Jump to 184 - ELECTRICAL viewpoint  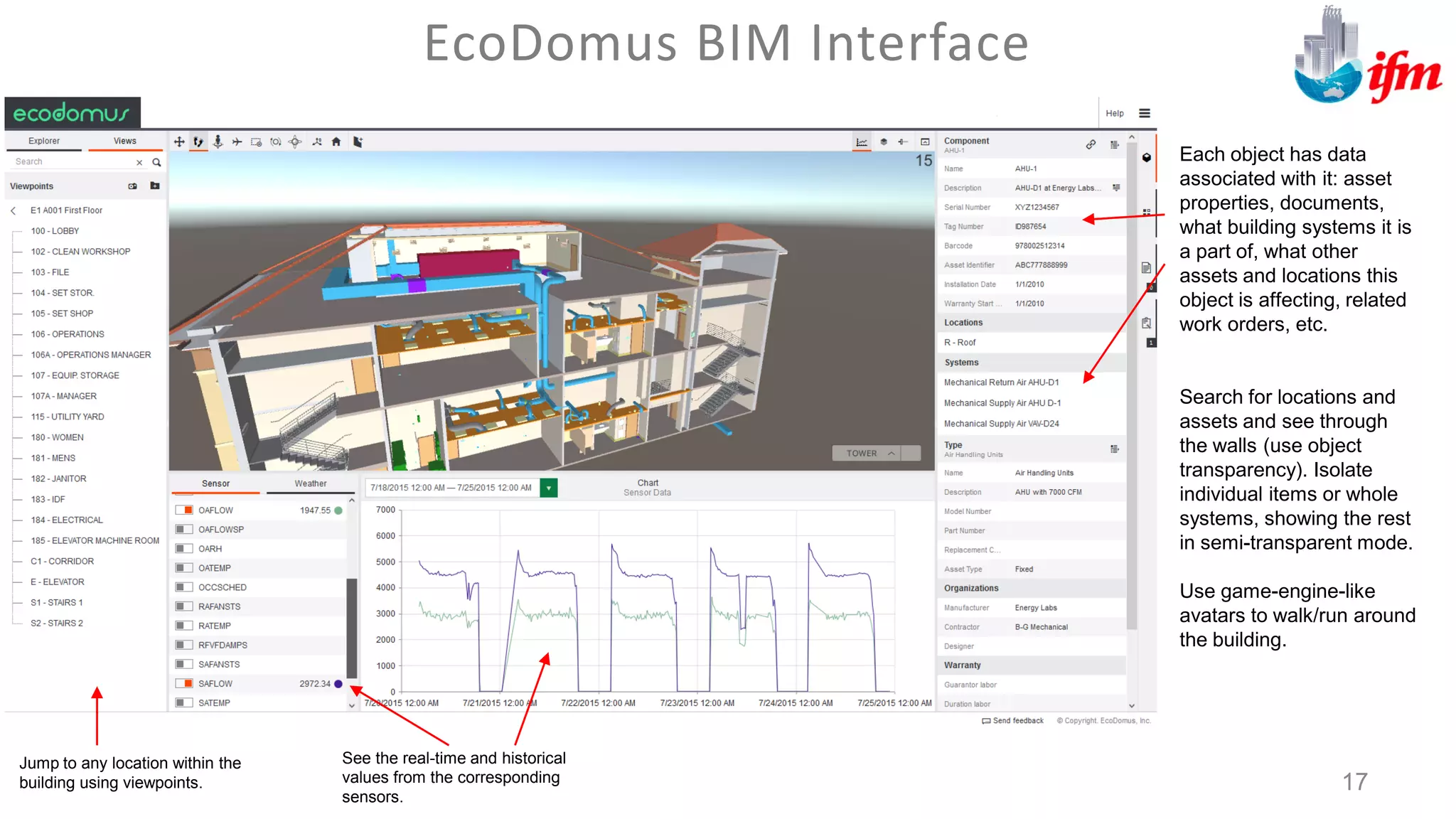click(x=67, y=520)
